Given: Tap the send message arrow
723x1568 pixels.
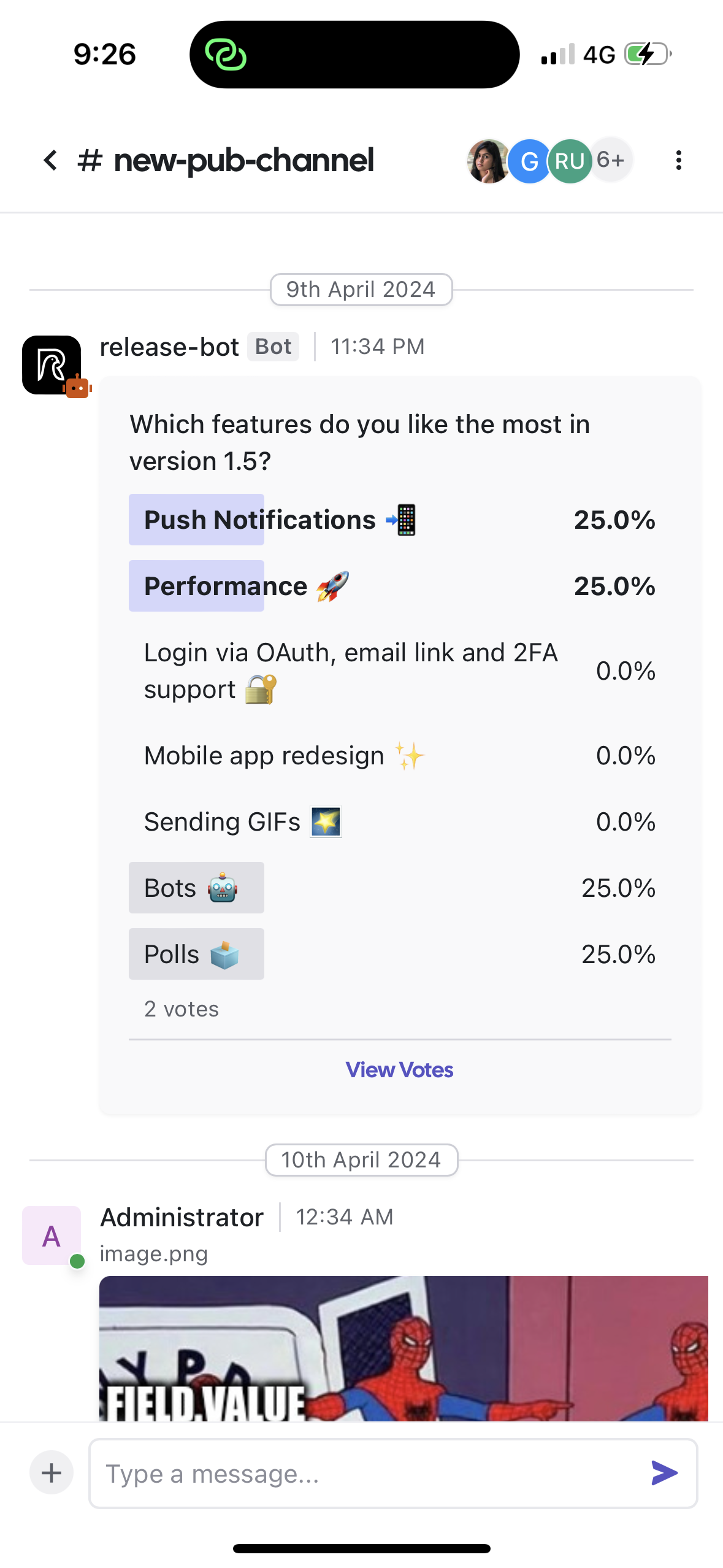Looking at the screenshot, I should [664, 1472].
